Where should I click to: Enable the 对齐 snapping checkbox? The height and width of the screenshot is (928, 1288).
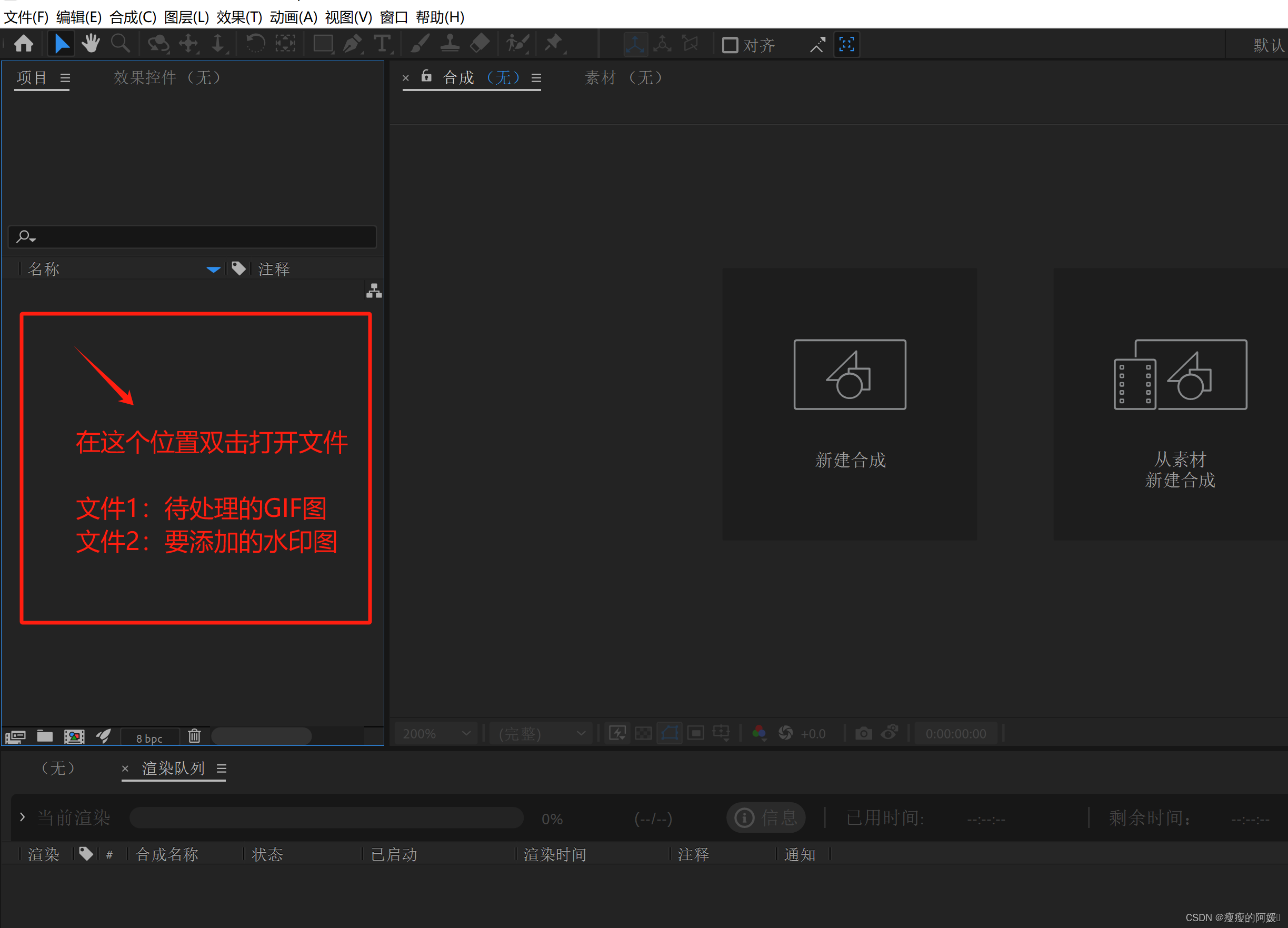pos(730,45)
